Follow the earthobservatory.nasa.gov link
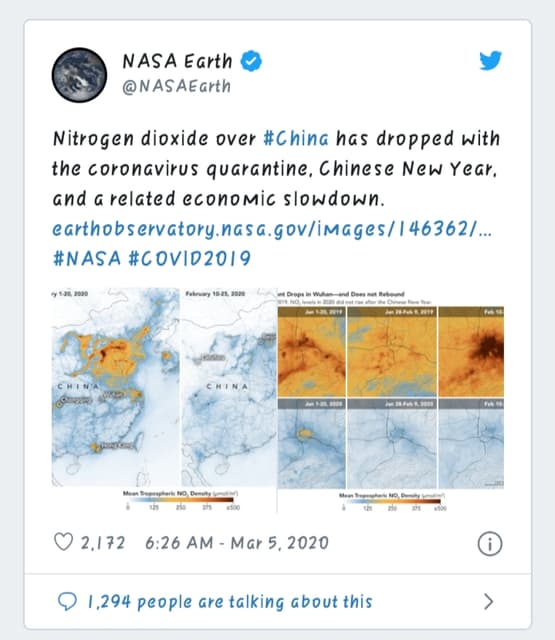The width and height of the screenshot is (555, 640). click(x=272, y=229)
